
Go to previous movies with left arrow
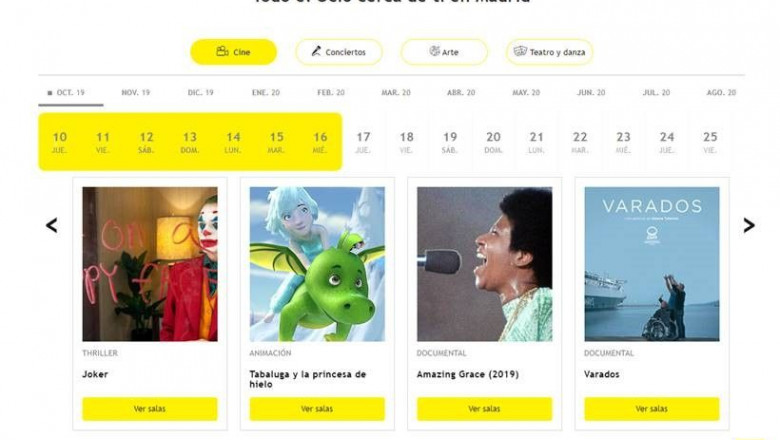[x=52, y=225]
